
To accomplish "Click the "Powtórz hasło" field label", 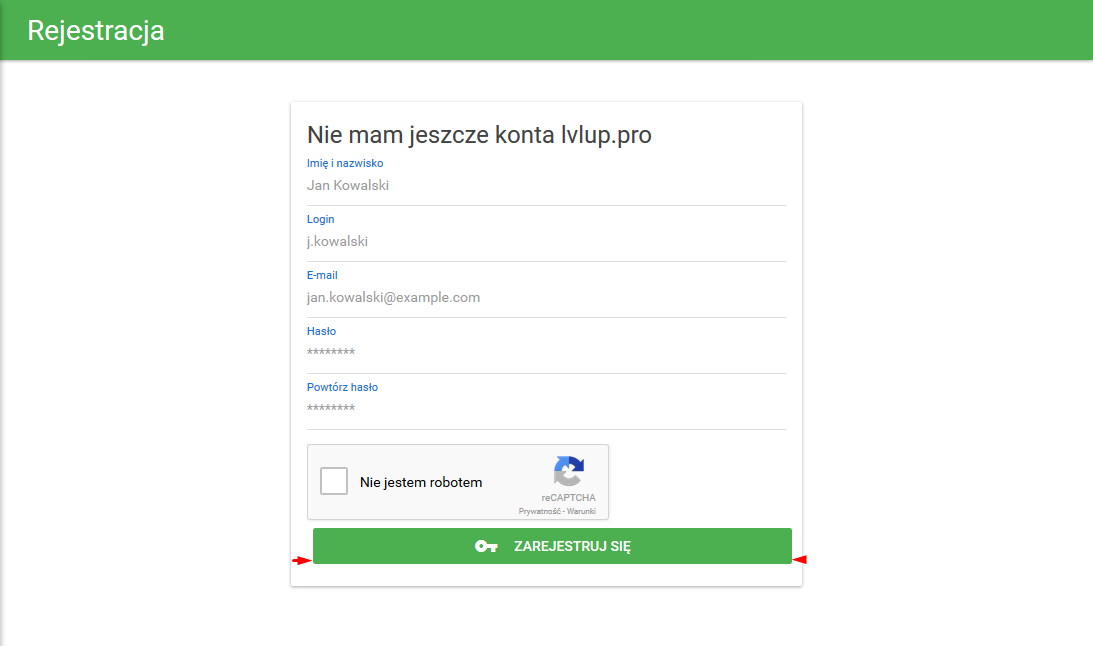I will (x=342, y=387).
